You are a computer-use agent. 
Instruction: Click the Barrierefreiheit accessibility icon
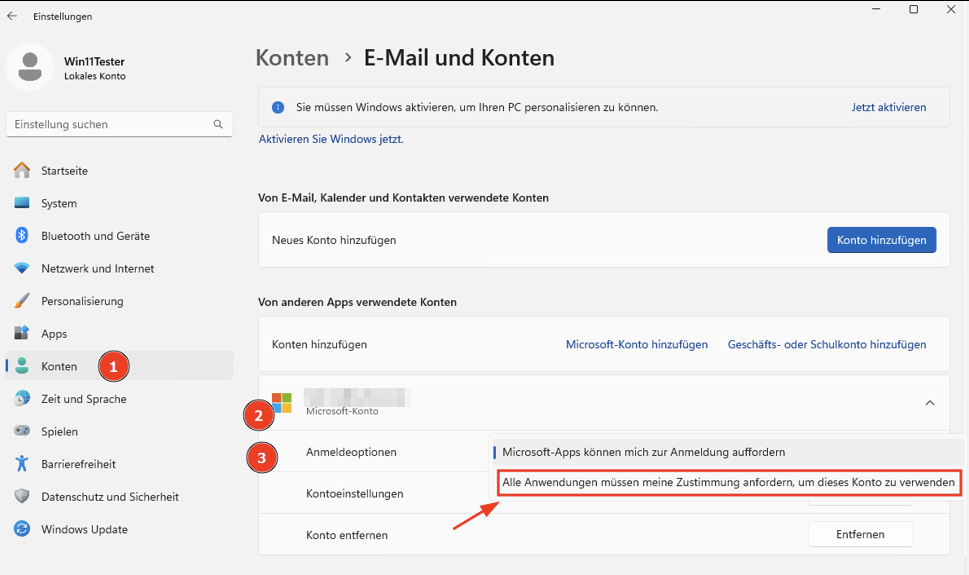tap(22, 464)
